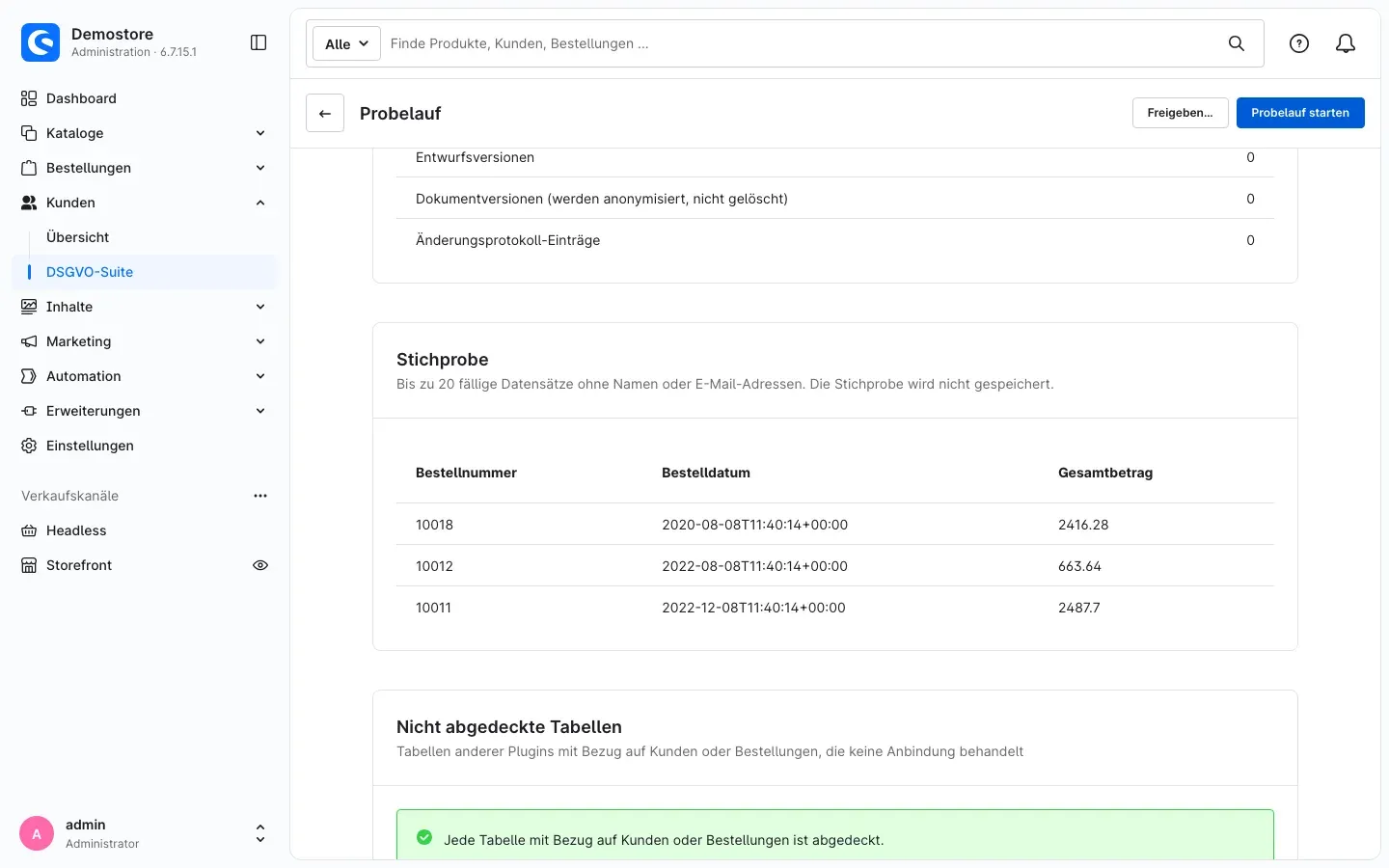Image resolution: width=1389 pixels, height=868 pixels.
Task: Click the Erweiterungen plug icon
Action: click(29, 411)
